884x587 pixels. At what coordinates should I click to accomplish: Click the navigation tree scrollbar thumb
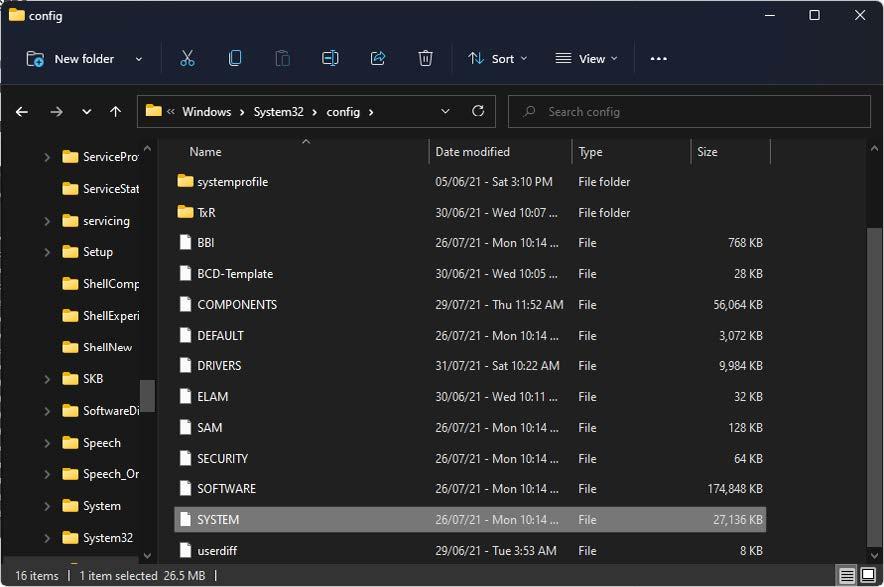[x=147, y=396]
